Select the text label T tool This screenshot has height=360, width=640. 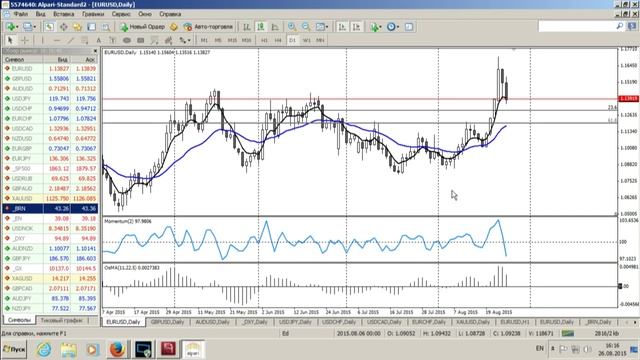[113, 40]
